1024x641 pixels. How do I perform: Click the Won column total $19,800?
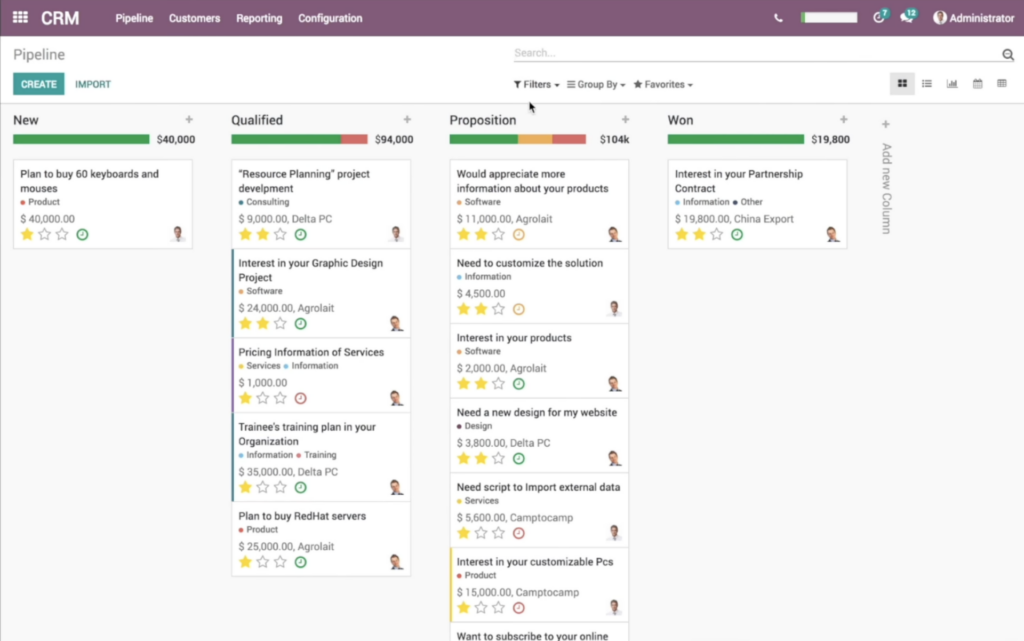(830, 139)
